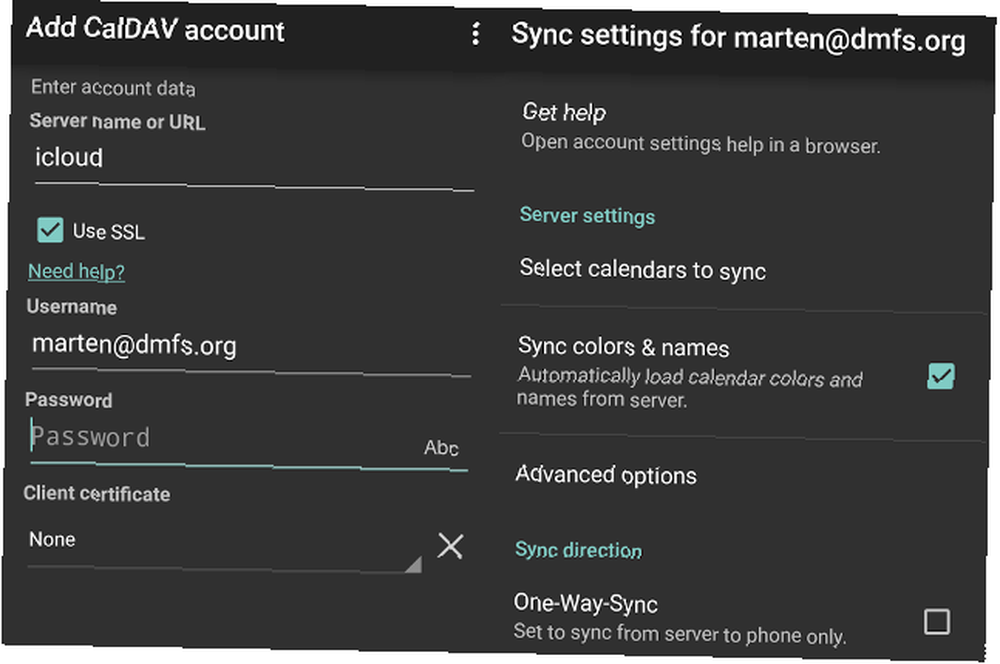The width and height of the screenshot is (1000, 664).
Task: Click the Username label
Action: click(71, 307)
